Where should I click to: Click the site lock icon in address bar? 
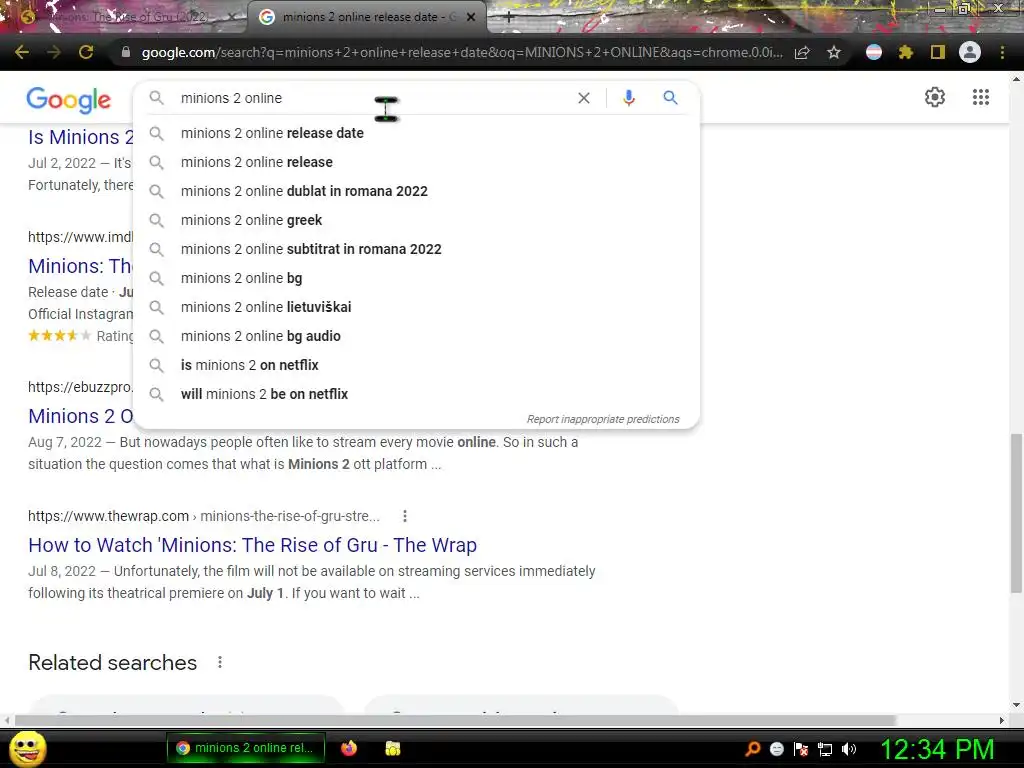tap(126, 52)
